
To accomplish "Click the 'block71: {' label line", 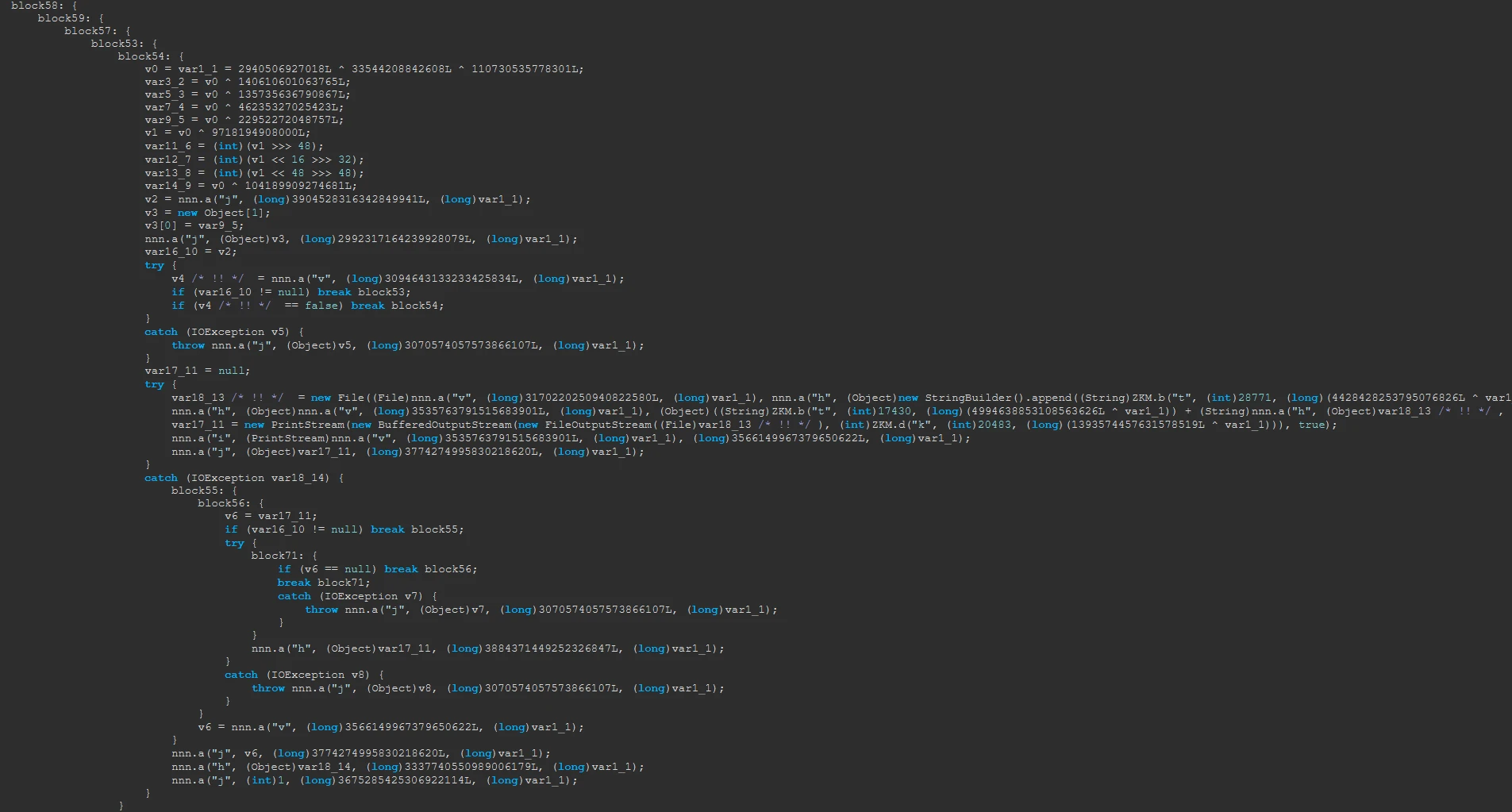I will pyautogui.click(x=284, y=556).
